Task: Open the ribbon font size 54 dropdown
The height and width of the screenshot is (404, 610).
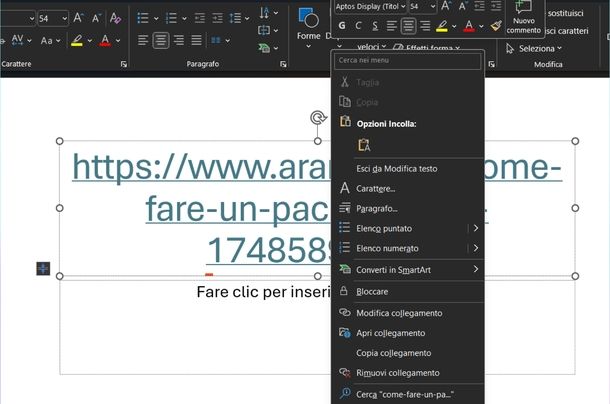Action: 65,18
